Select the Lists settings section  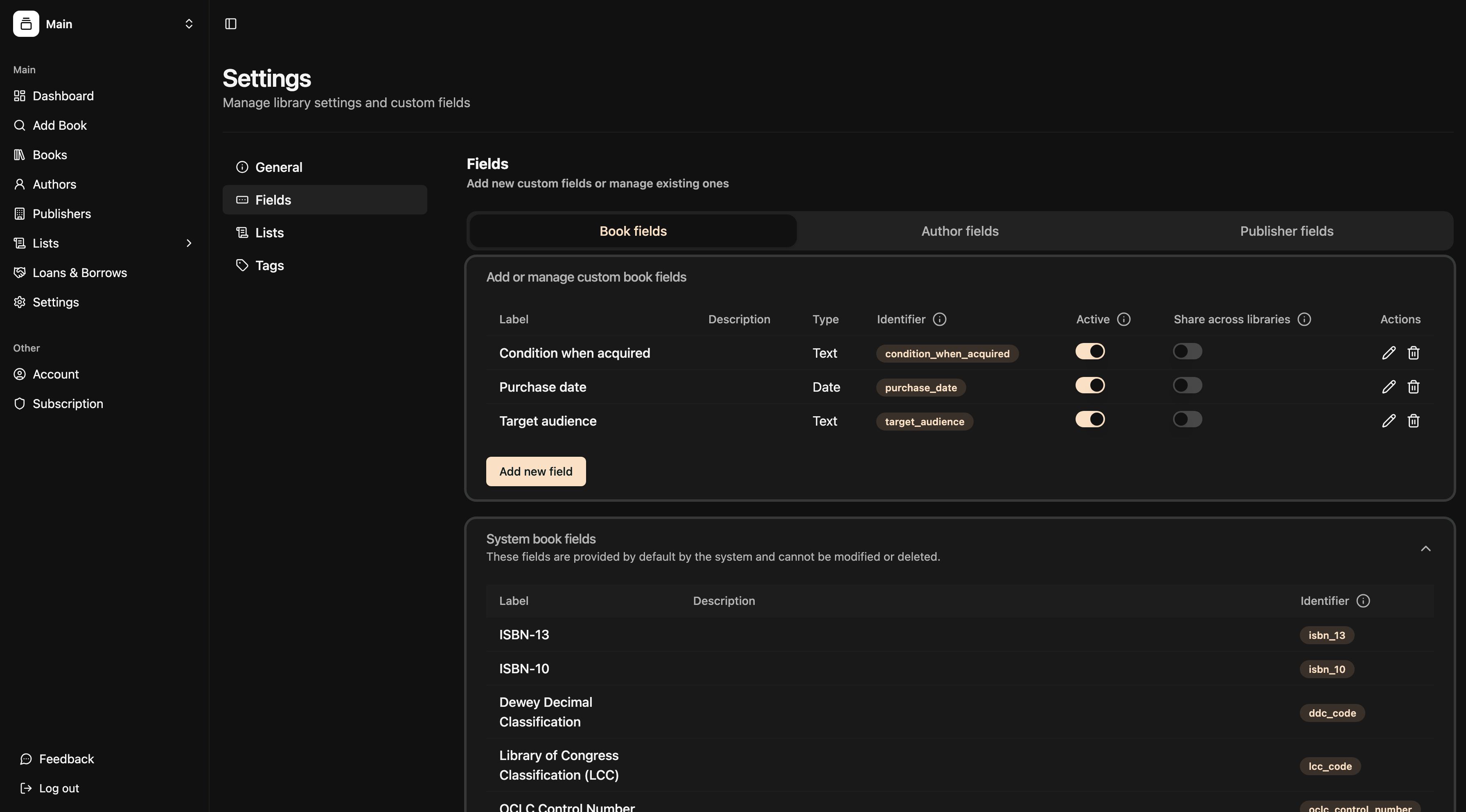pyautogui.click(x=325, y=233)
